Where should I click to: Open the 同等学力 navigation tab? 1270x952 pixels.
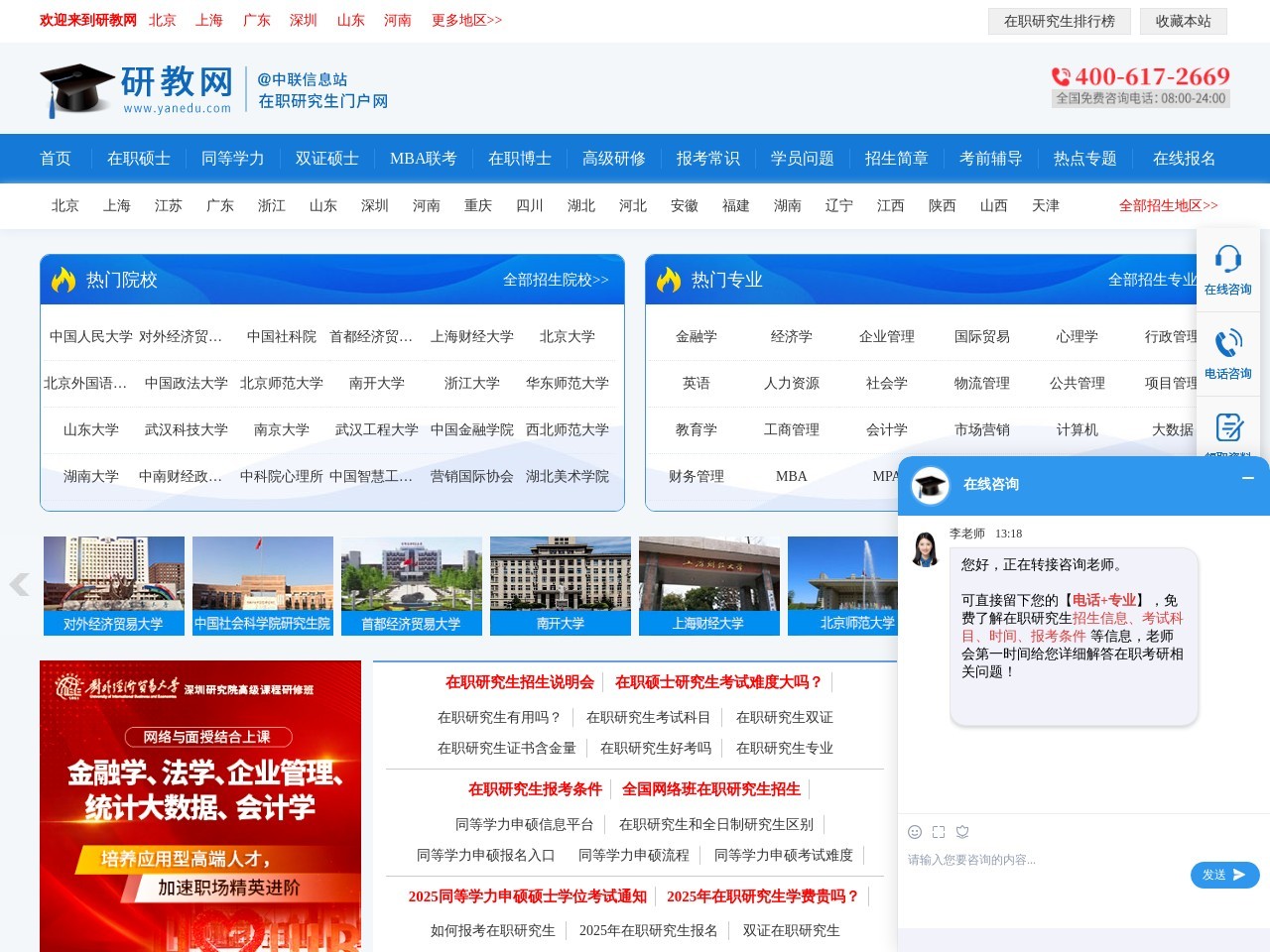(233, 159)
